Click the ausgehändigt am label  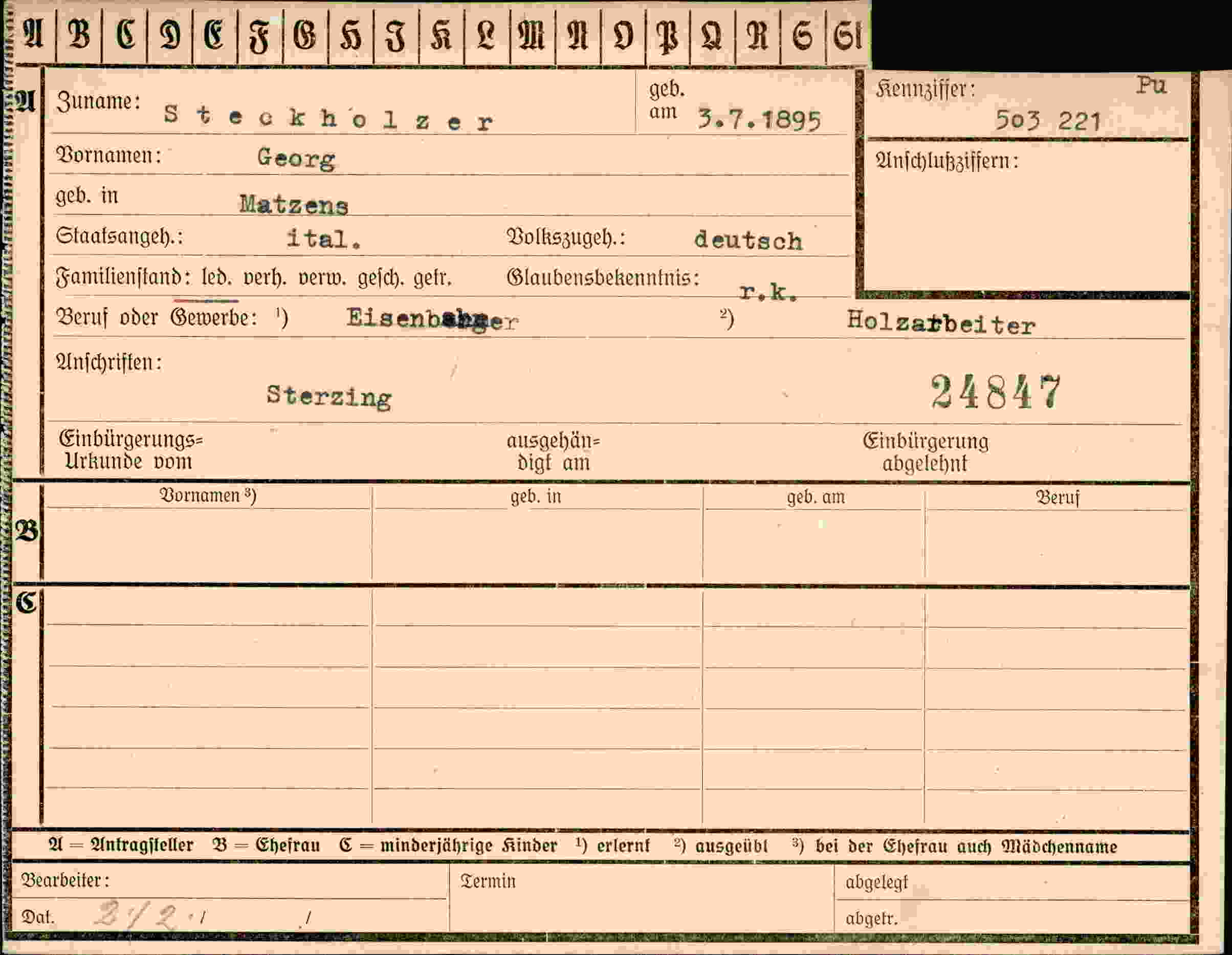[554, 451]
